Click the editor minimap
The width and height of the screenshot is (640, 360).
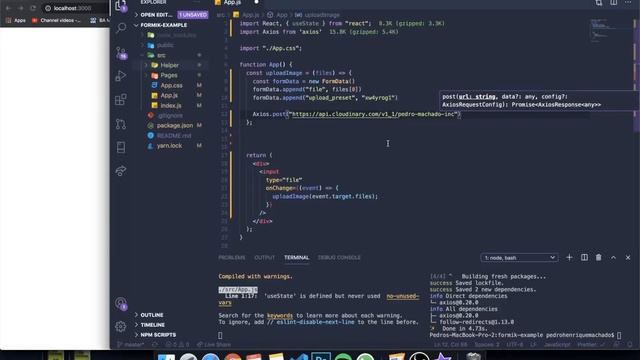click(x=610, y=31)
